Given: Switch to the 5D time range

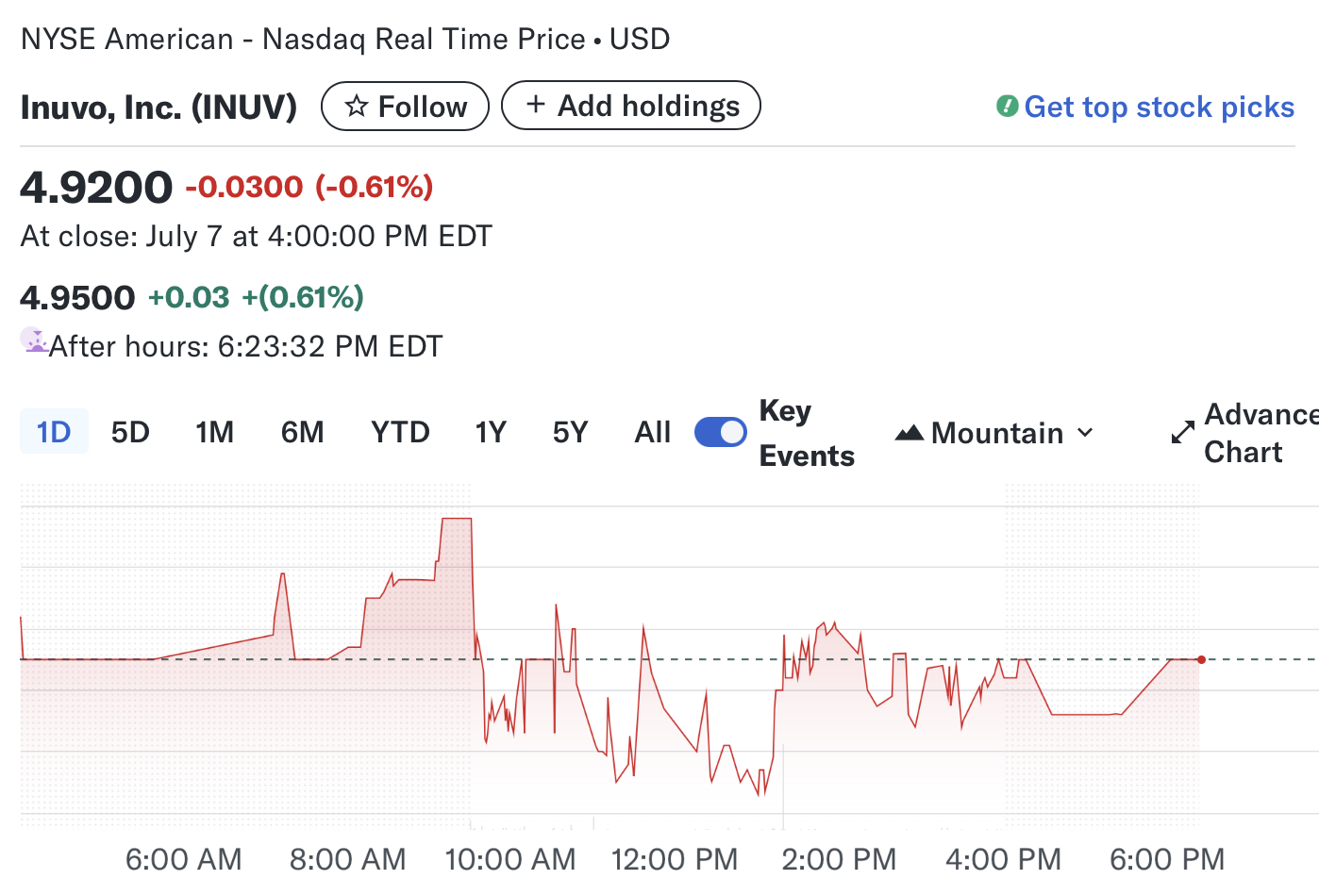Looking at the screenshot, I should (x=130, y=432).
